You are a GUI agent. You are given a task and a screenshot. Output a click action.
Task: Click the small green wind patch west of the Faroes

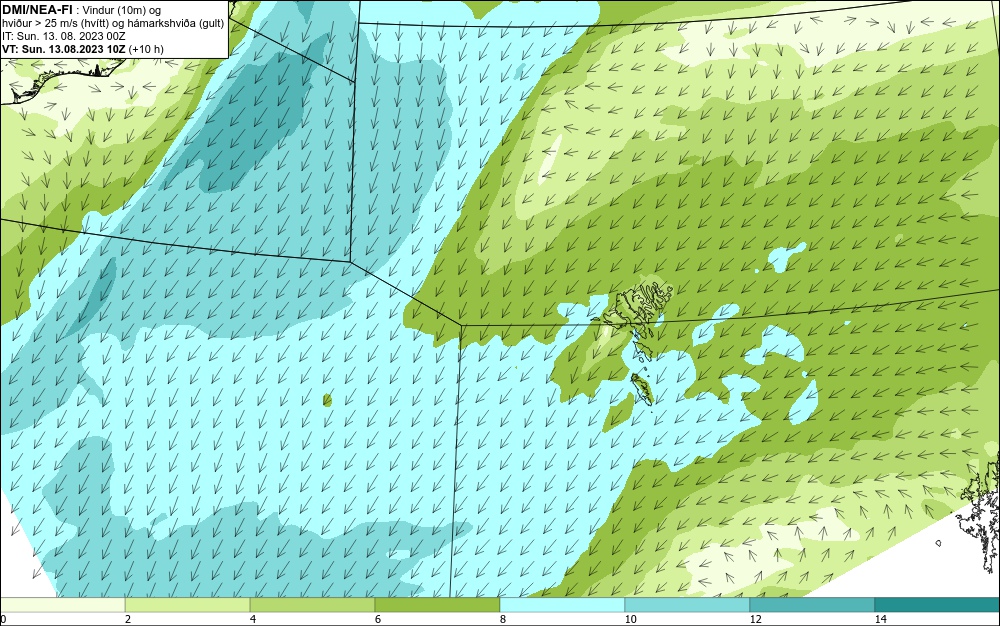click(327, 400)
